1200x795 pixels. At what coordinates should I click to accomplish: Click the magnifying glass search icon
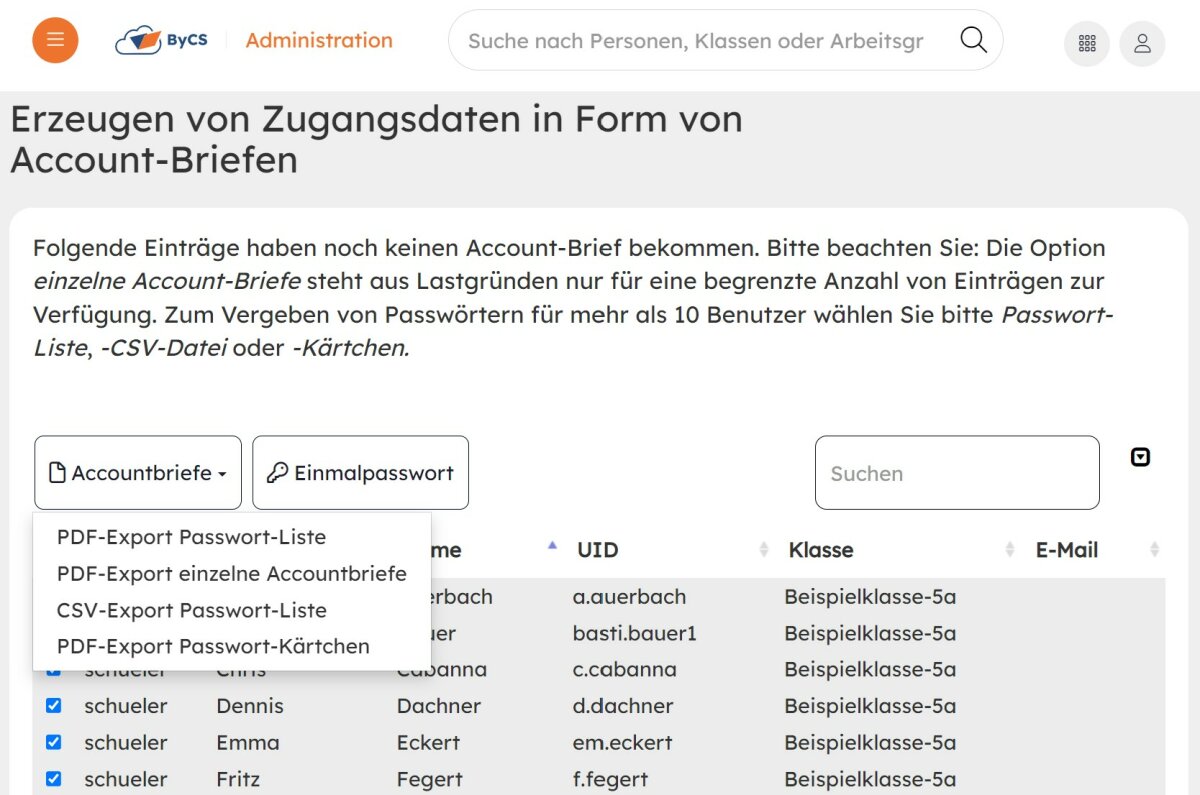tap(973, 40)
